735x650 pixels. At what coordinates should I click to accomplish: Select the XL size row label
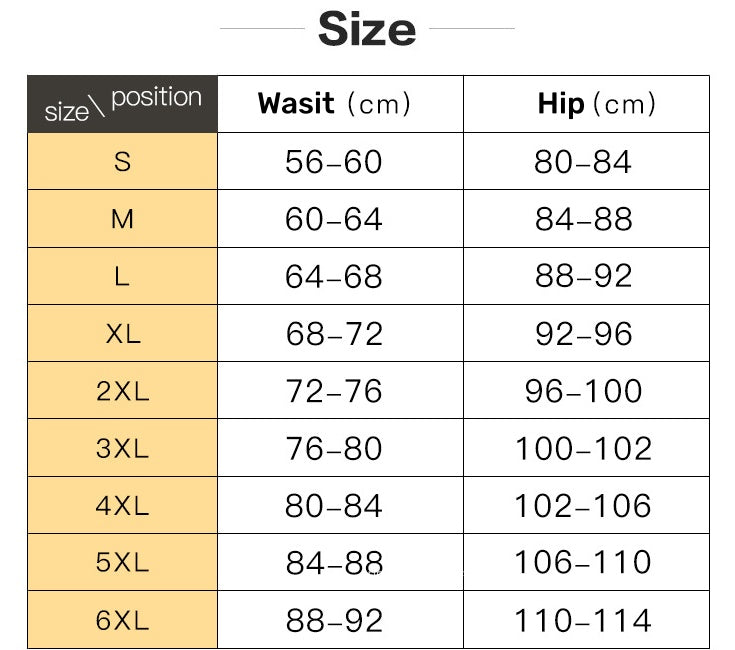coord(122,334)
